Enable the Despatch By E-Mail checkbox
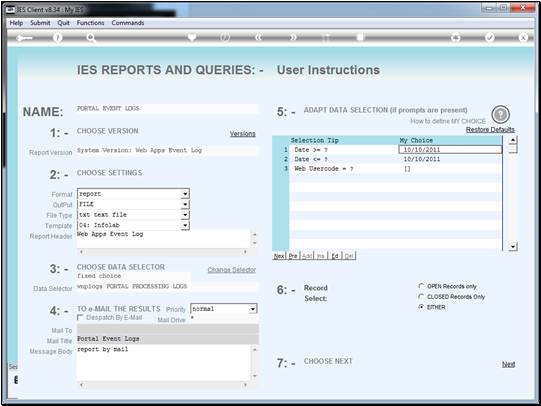541x406 pixels. point(80,317)
